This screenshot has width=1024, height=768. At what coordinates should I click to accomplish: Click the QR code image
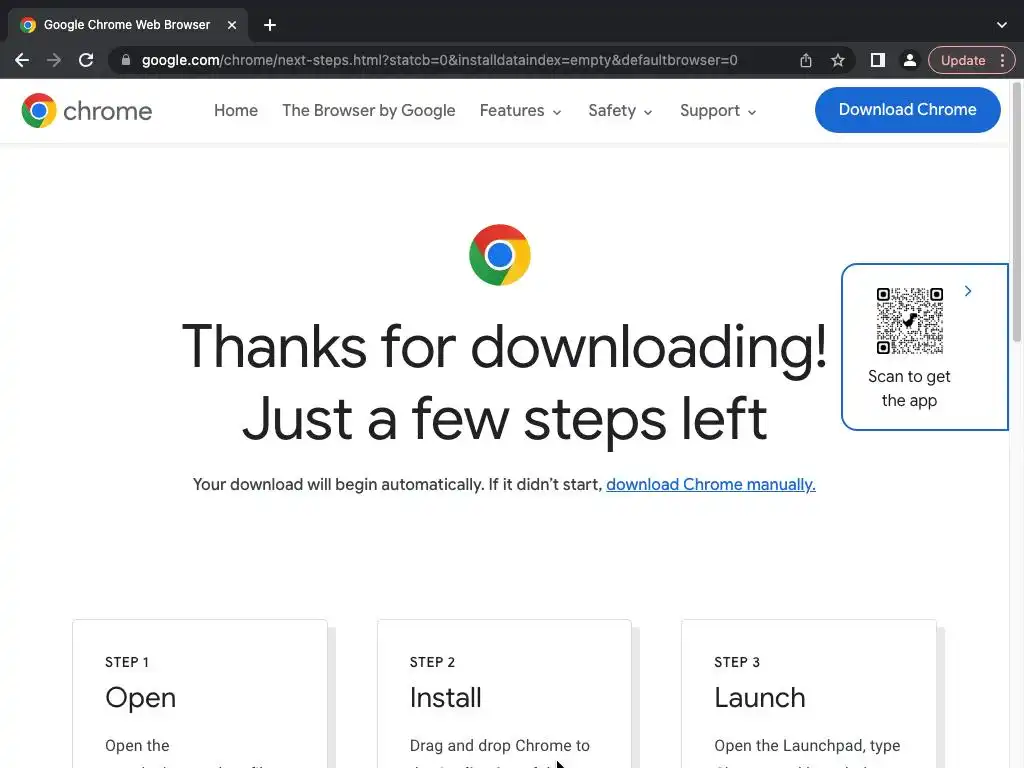(909, 321)
